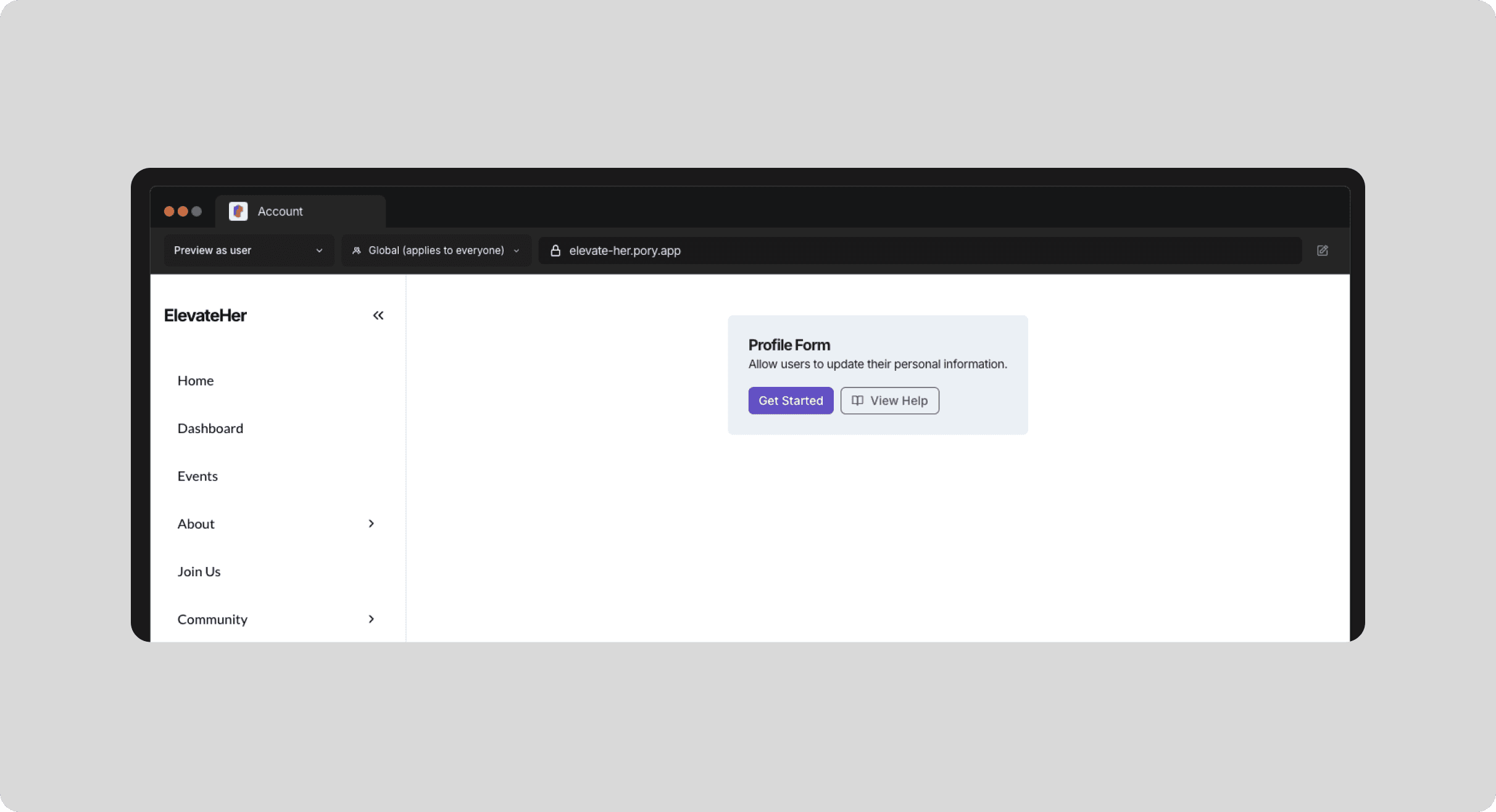Navigate to Events page
This screenshot has width=1496, height=812.
pos(197,476)
